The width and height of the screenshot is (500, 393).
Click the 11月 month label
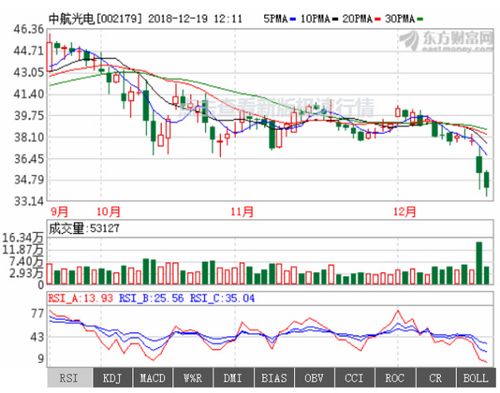pyautogui.click(x=242, y=211)
